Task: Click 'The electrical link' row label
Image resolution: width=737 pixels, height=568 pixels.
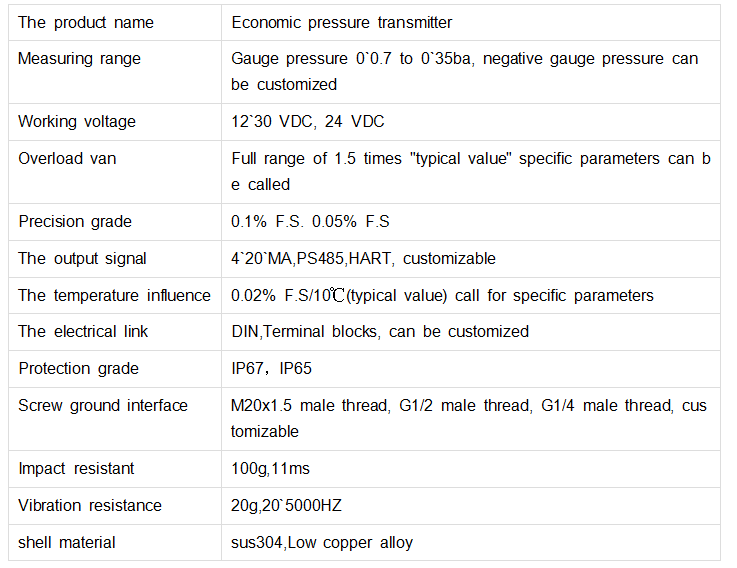Action: [83, 331]
